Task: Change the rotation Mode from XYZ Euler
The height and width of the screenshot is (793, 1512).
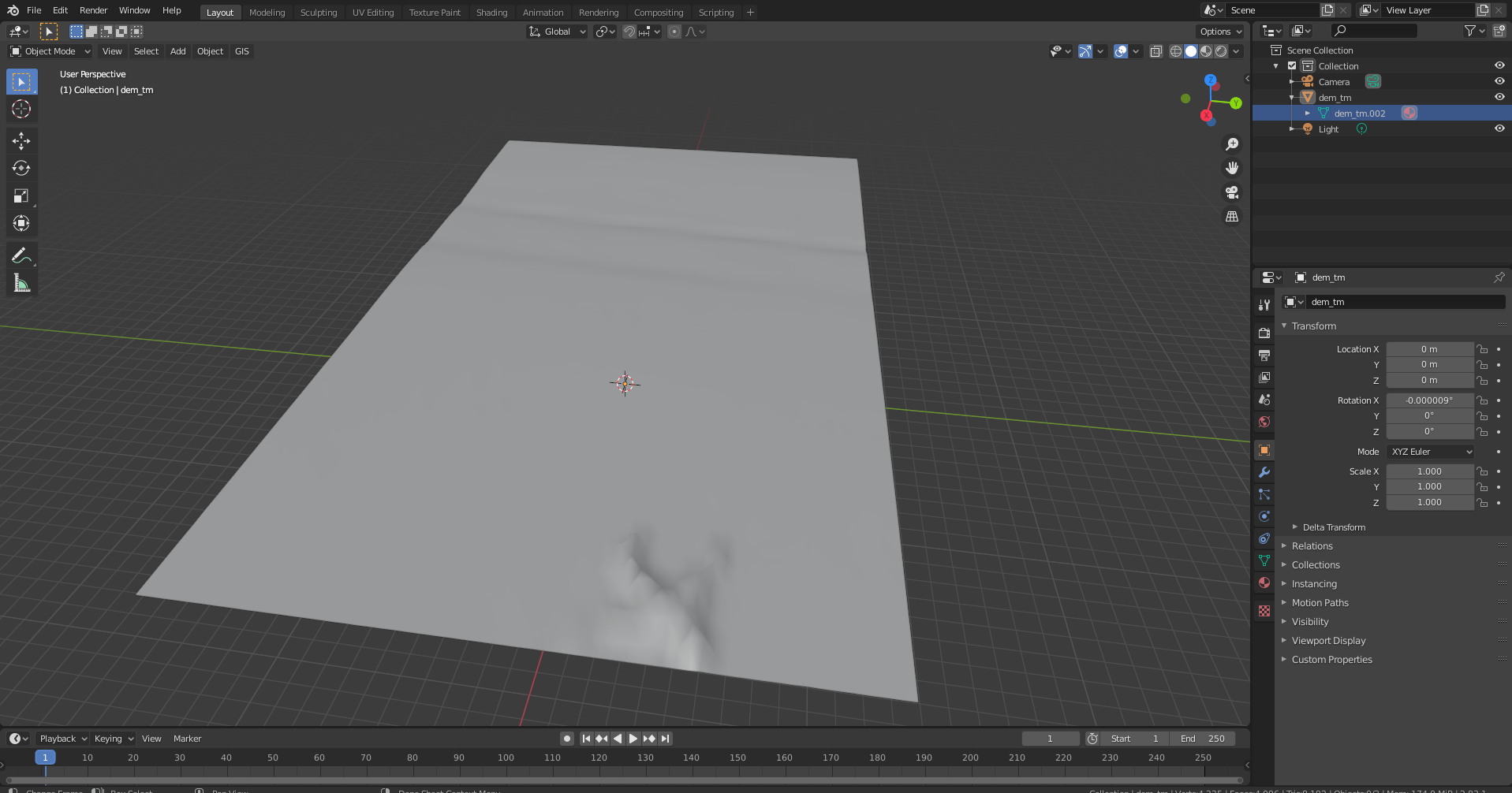Action: [x=1430, y=452]
